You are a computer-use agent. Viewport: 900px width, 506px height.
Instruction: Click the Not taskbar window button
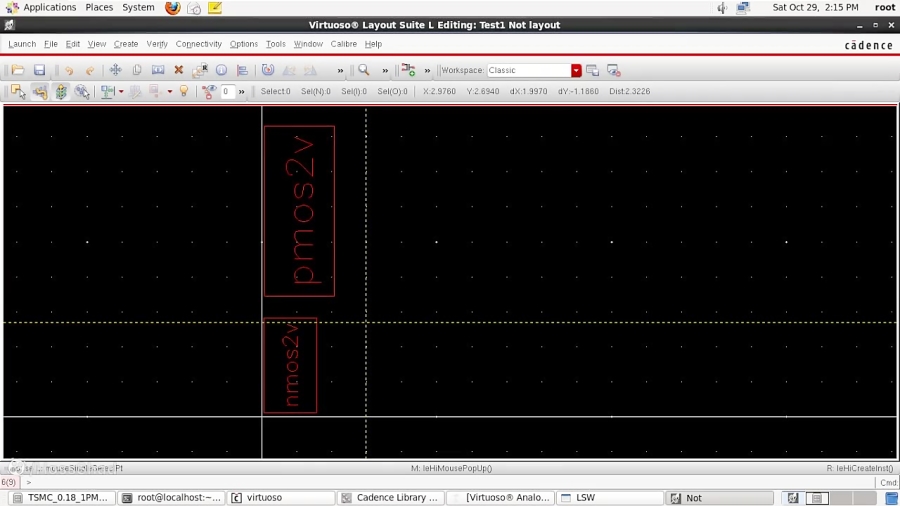[x=720, y=498]
